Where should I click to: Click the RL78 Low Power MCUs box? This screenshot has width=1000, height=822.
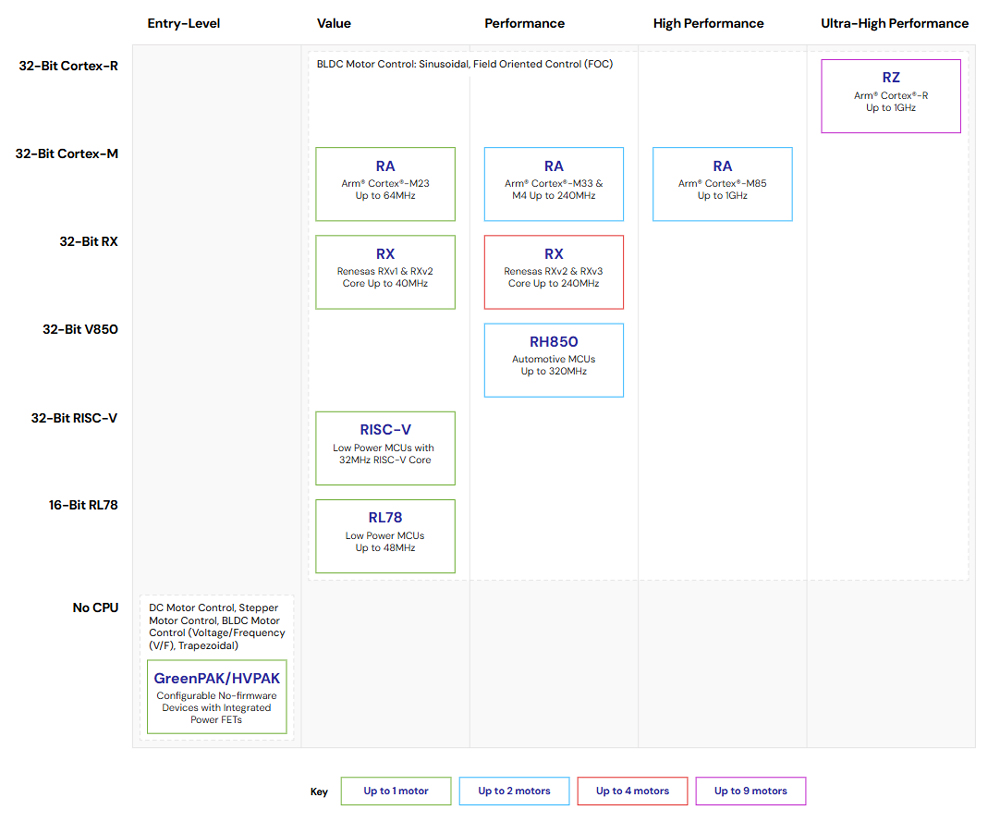[385, 536]
